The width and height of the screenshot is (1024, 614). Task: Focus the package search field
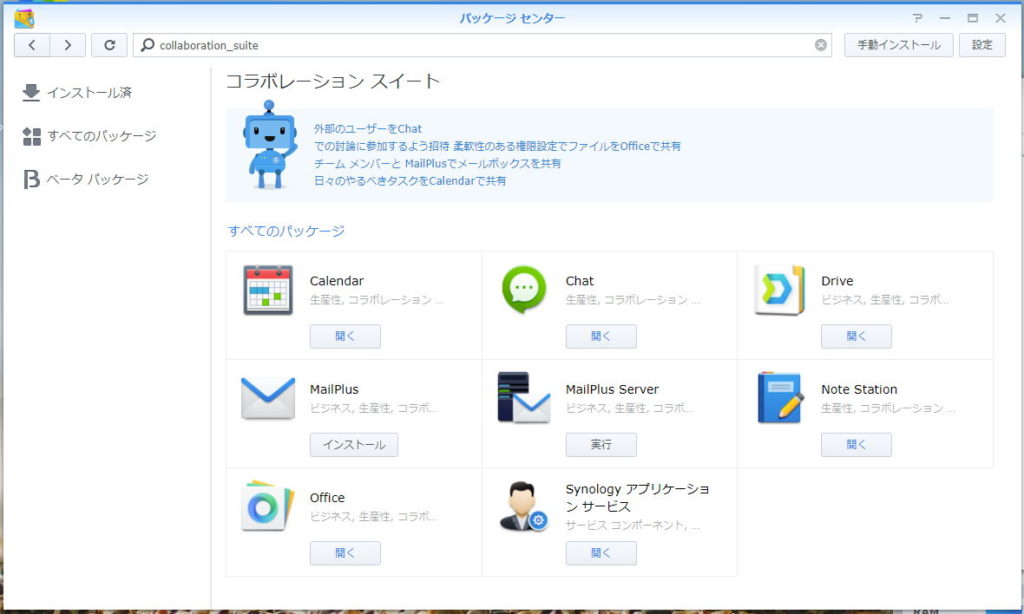482,45
